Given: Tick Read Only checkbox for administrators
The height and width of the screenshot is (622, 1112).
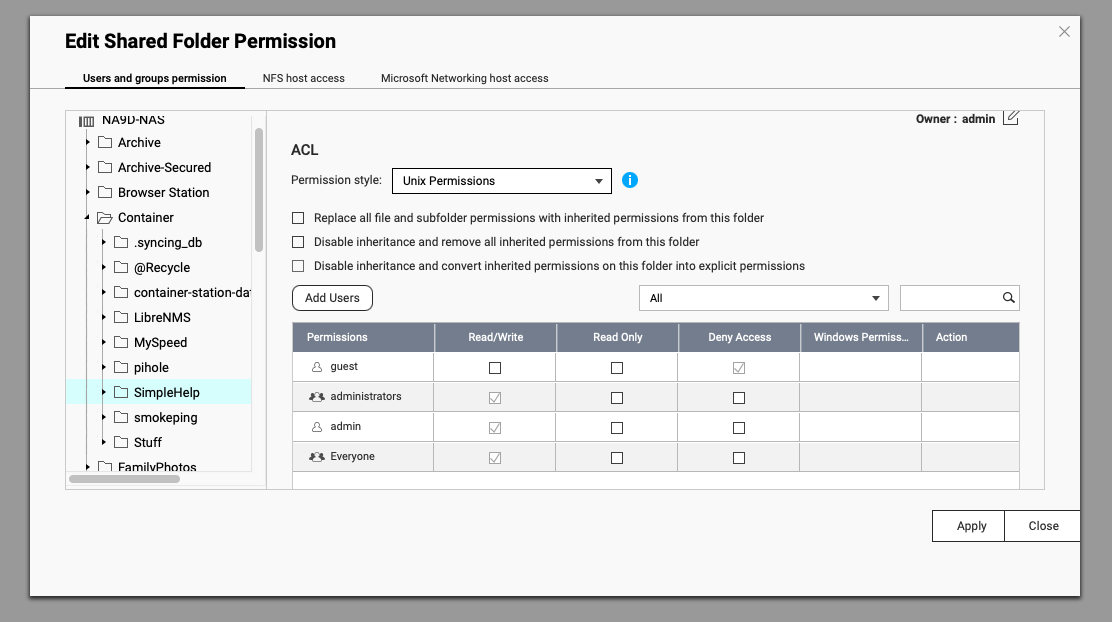Looking at the screenshot, I should [x=617, y=398].
